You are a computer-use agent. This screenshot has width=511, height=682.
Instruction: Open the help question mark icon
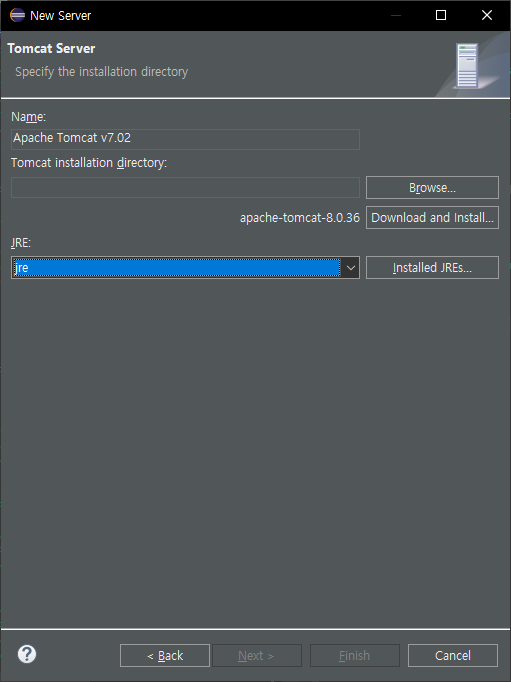click(27, 655)
